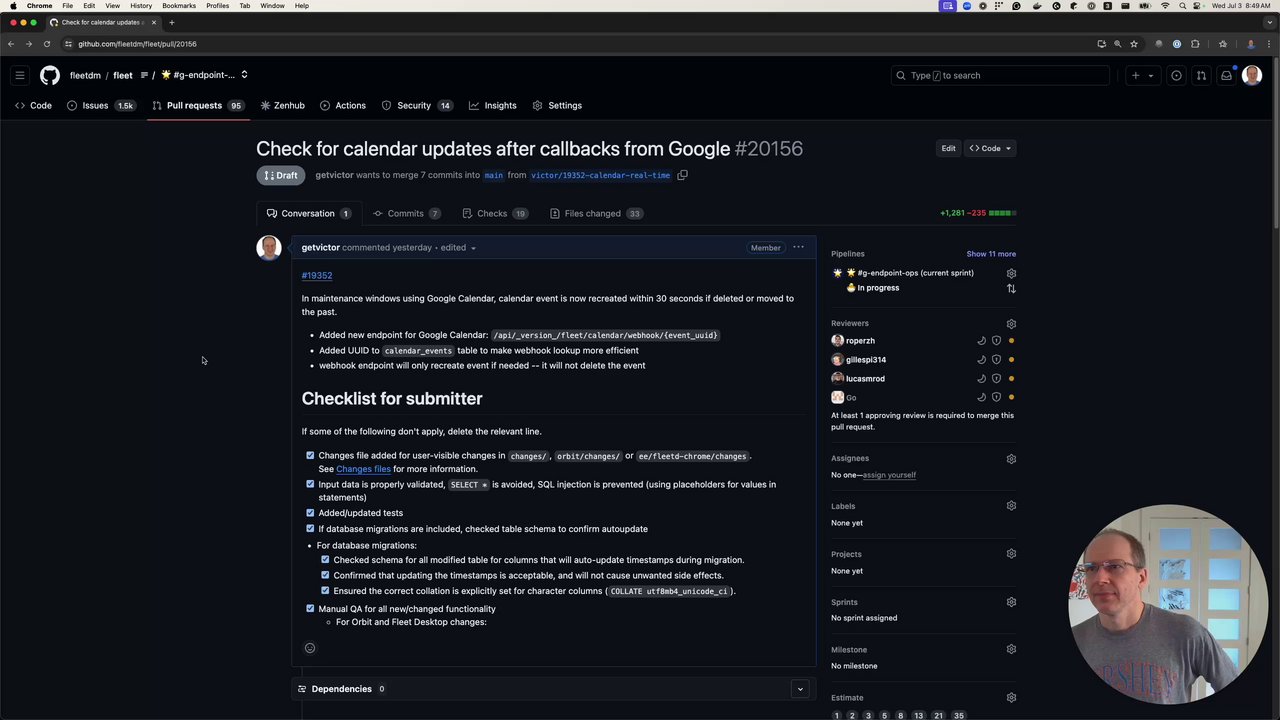The width and height of the screenshot is (1280, 720).
Task: Open the History menu in the macOS menu bar
Action: [x=141, y=6]
